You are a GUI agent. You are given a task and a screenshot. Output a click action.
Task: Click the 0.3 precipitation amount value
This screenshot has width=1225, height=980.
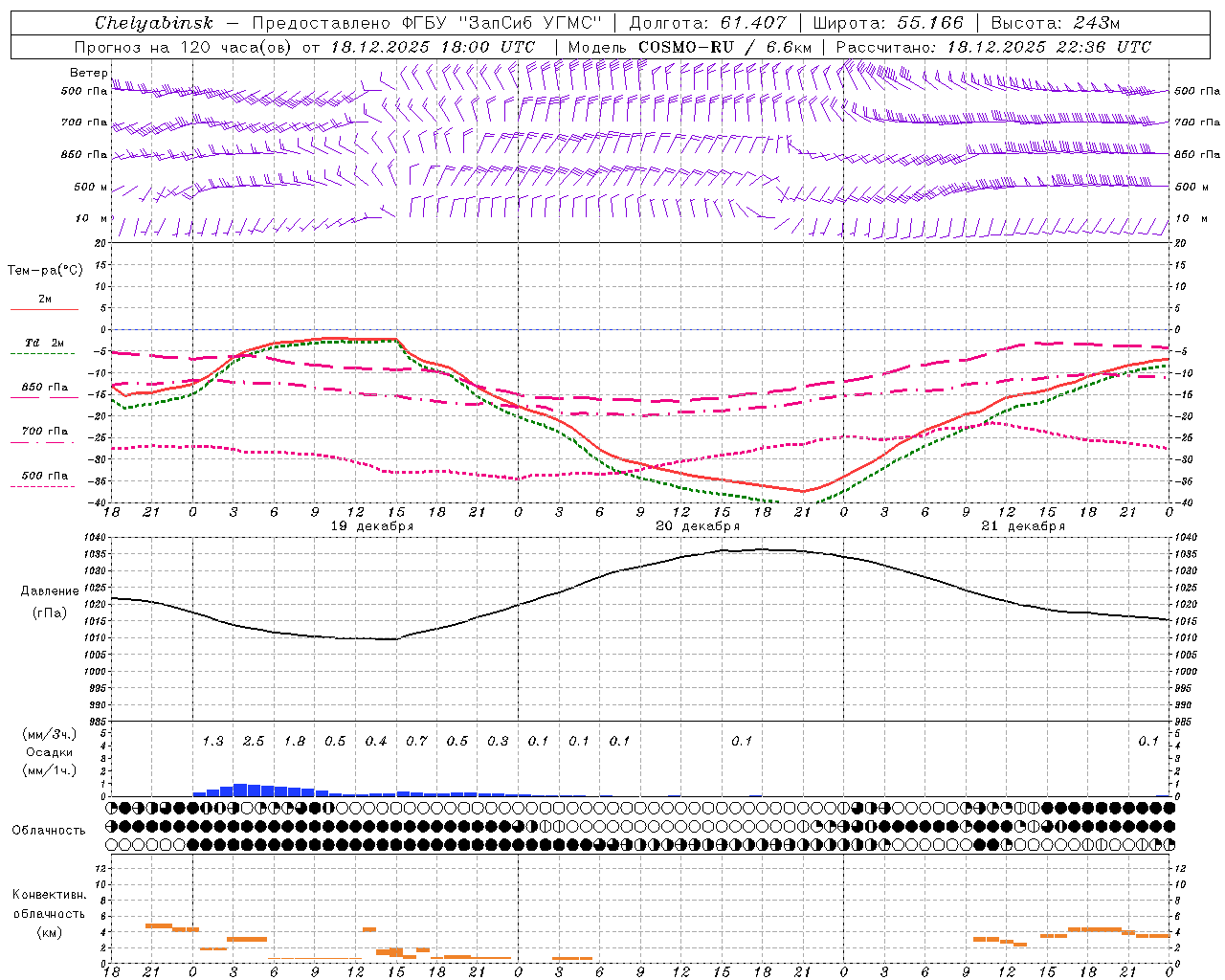click(x=498, y=742)
